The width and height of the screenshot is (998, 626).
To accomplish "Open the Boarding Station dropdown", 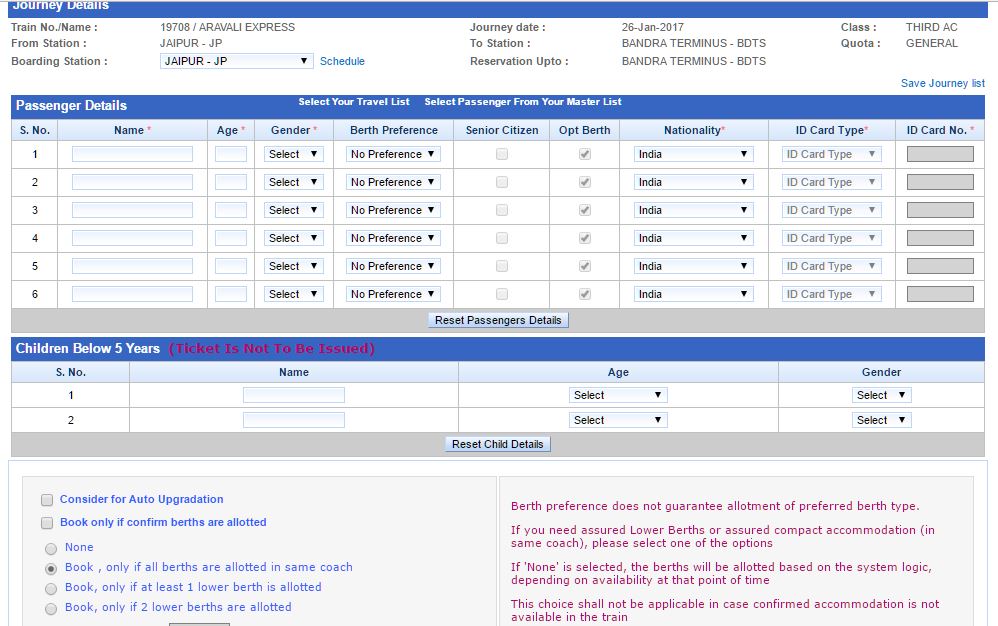I will (237, 61).
